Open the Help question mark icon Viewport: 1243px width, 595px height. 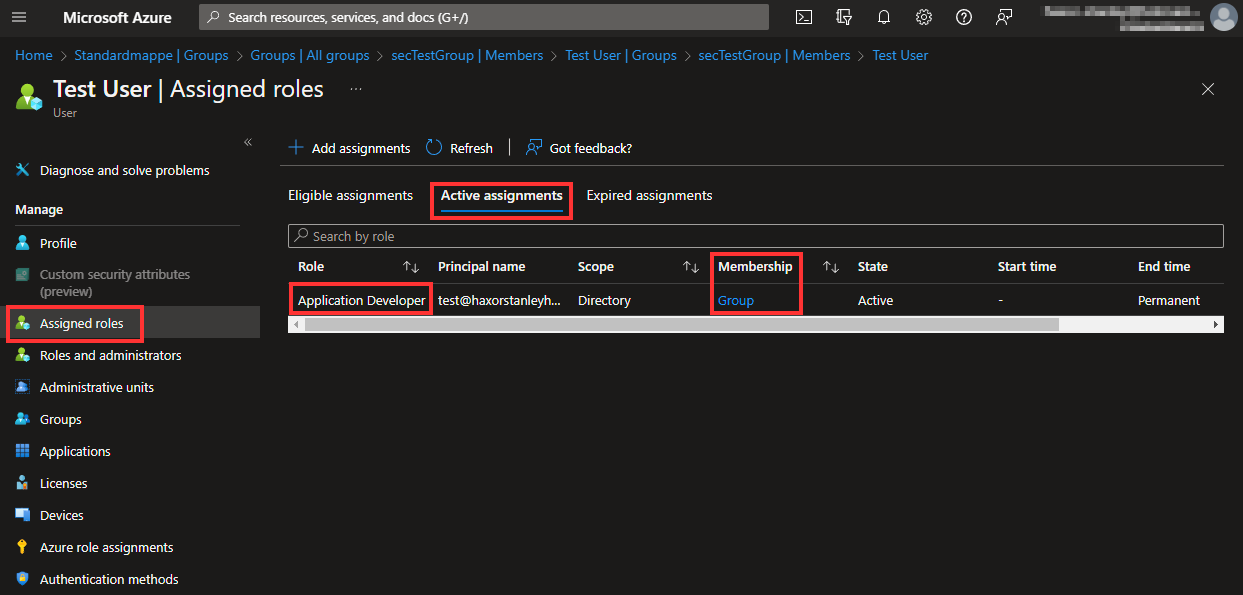964,17
